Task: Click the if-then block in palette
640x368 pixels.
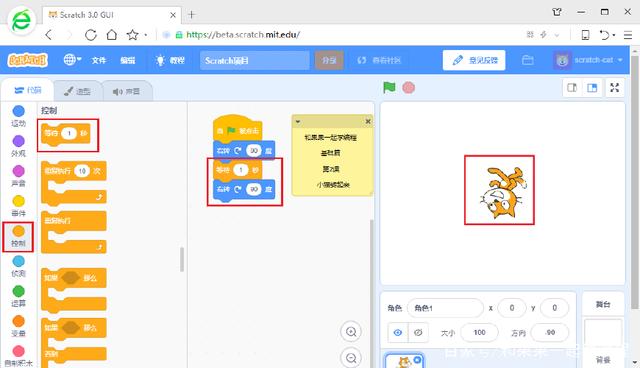Action: pyautogui.click(x=73, y=290)
